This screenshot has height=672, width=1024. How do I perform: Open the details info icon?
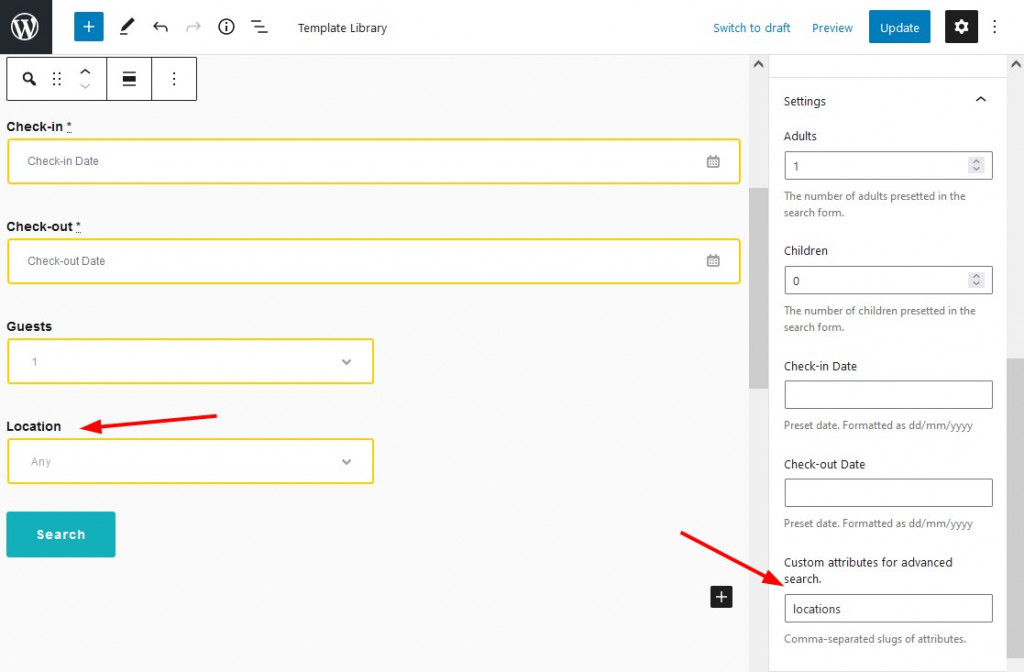226,27
